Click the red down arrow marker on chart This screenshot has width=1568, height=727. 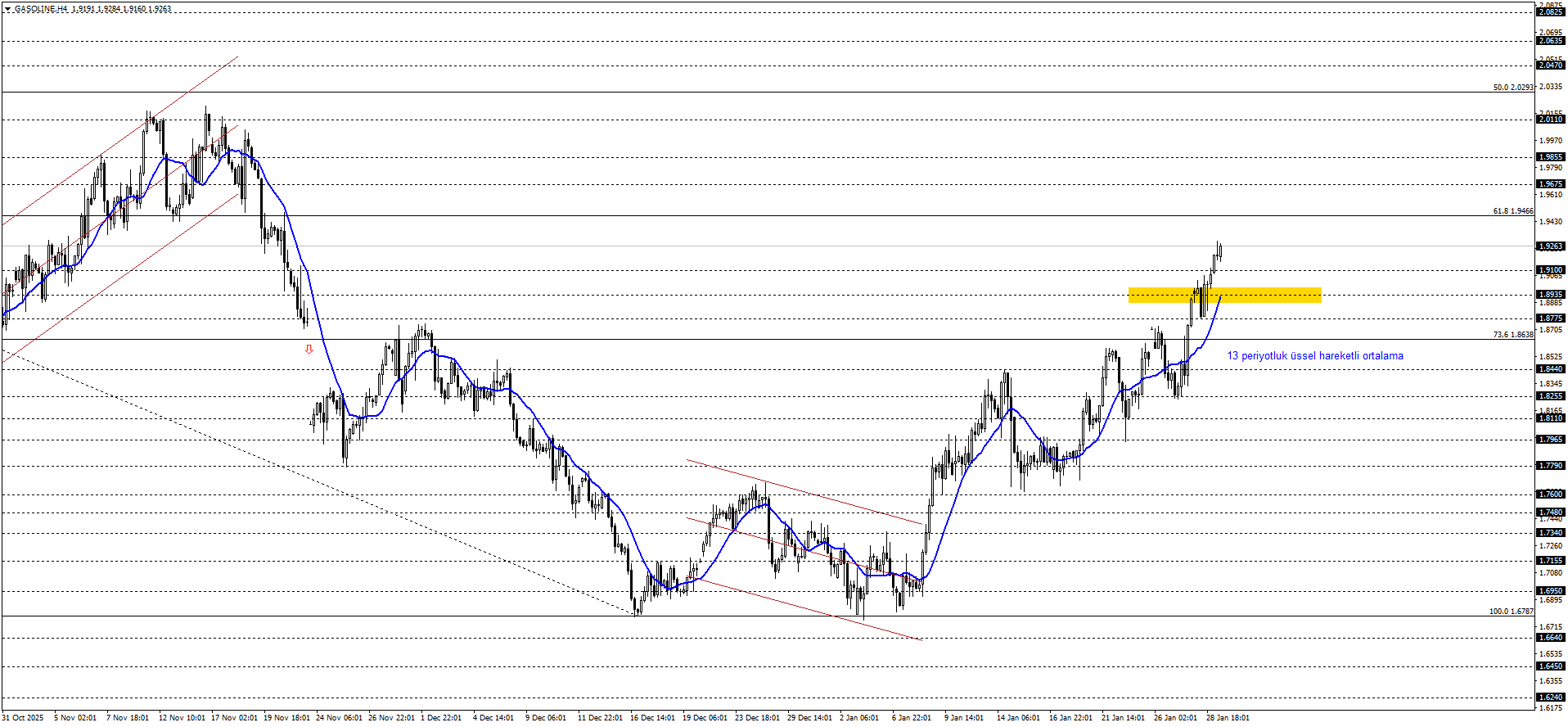point(309,350)
